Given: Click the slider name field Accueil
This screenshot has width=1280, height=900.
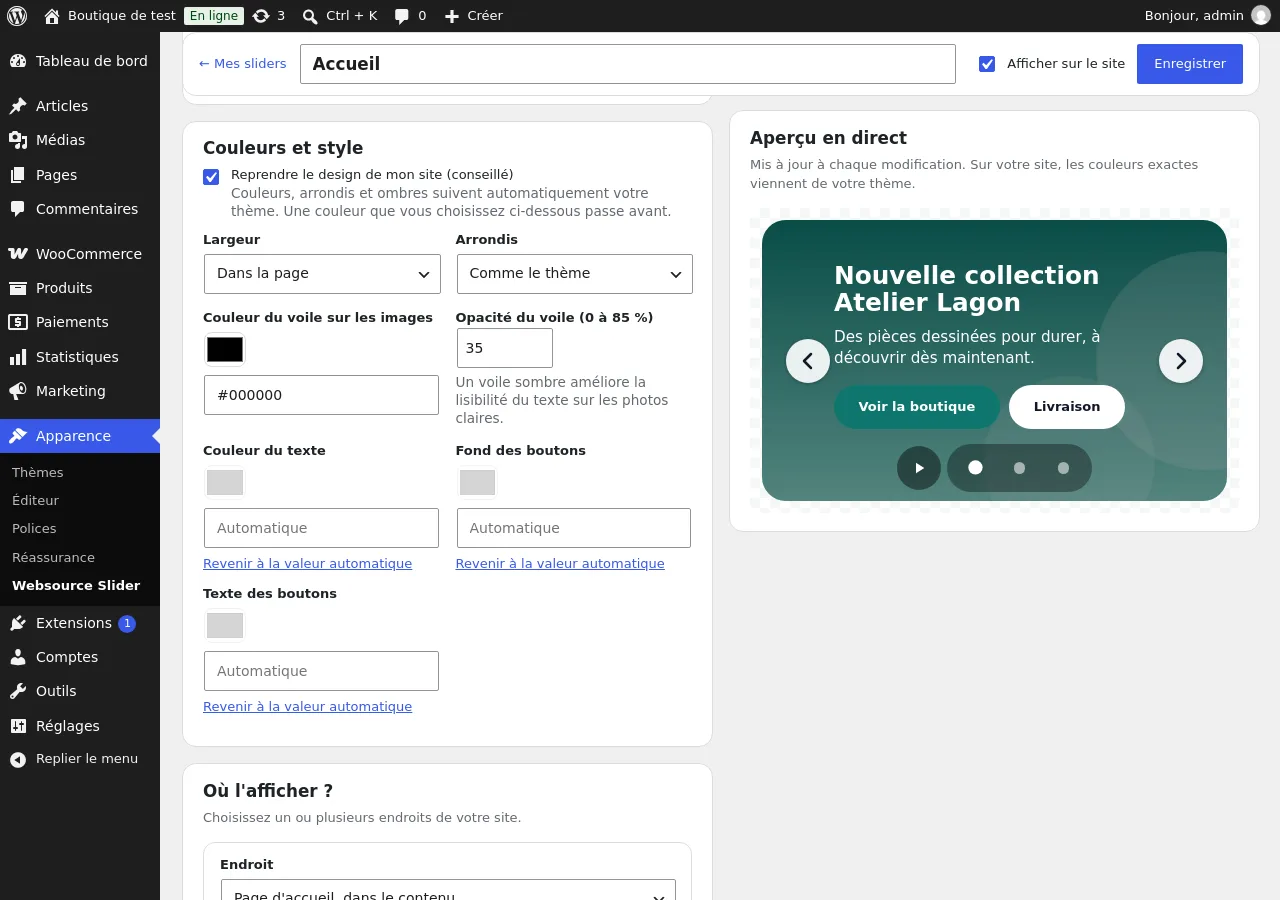Looking at the screenshot, I should [628, 64].
